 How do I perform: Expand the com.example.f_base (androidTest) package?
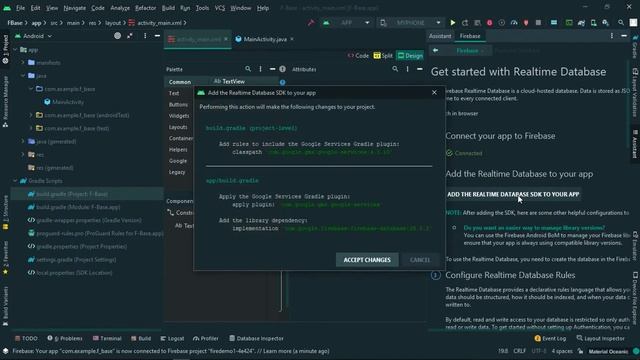click(31, 115)
